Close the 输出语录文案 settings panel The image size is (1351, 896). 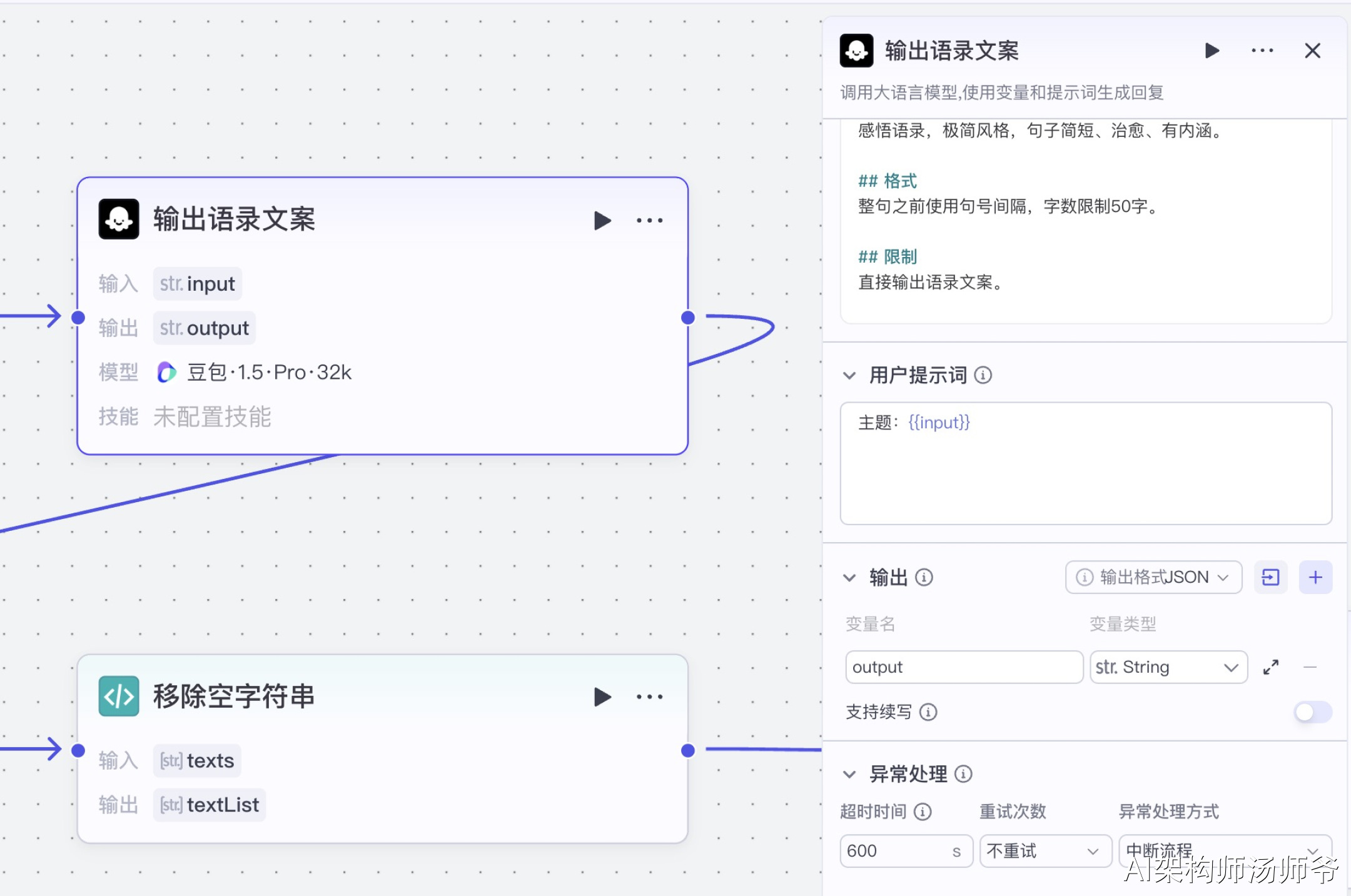click(1312, 51)
